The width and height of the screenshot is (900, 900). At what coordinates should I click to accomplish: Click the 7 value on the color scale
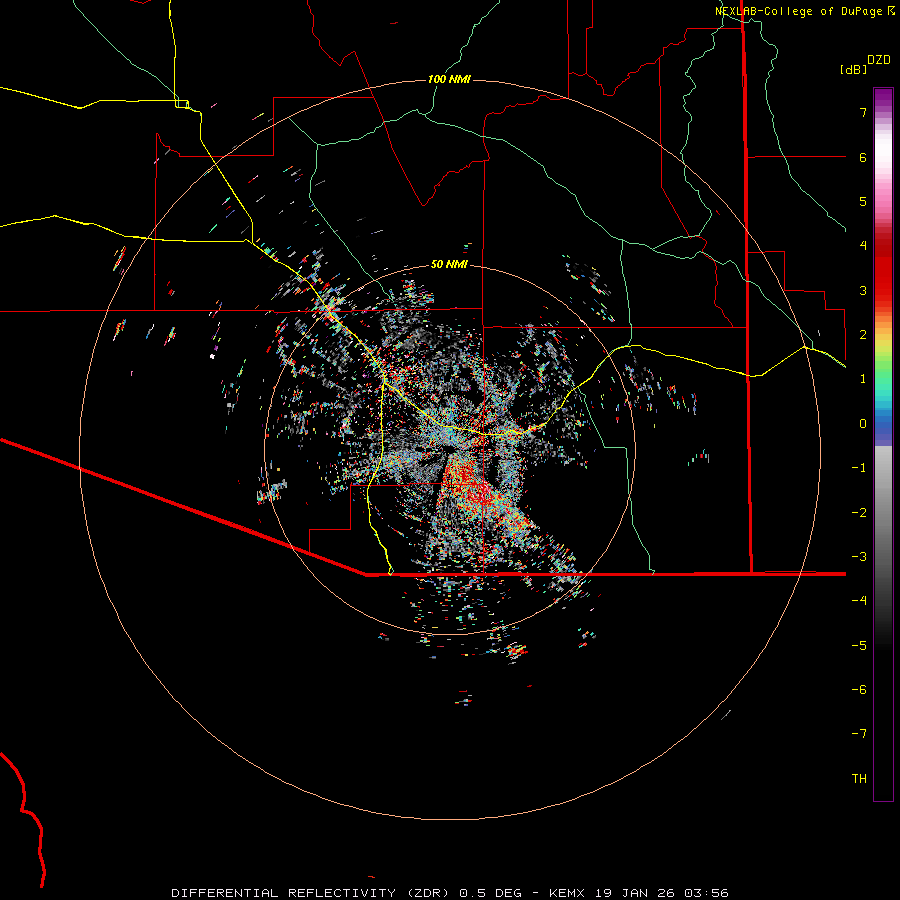863,112
